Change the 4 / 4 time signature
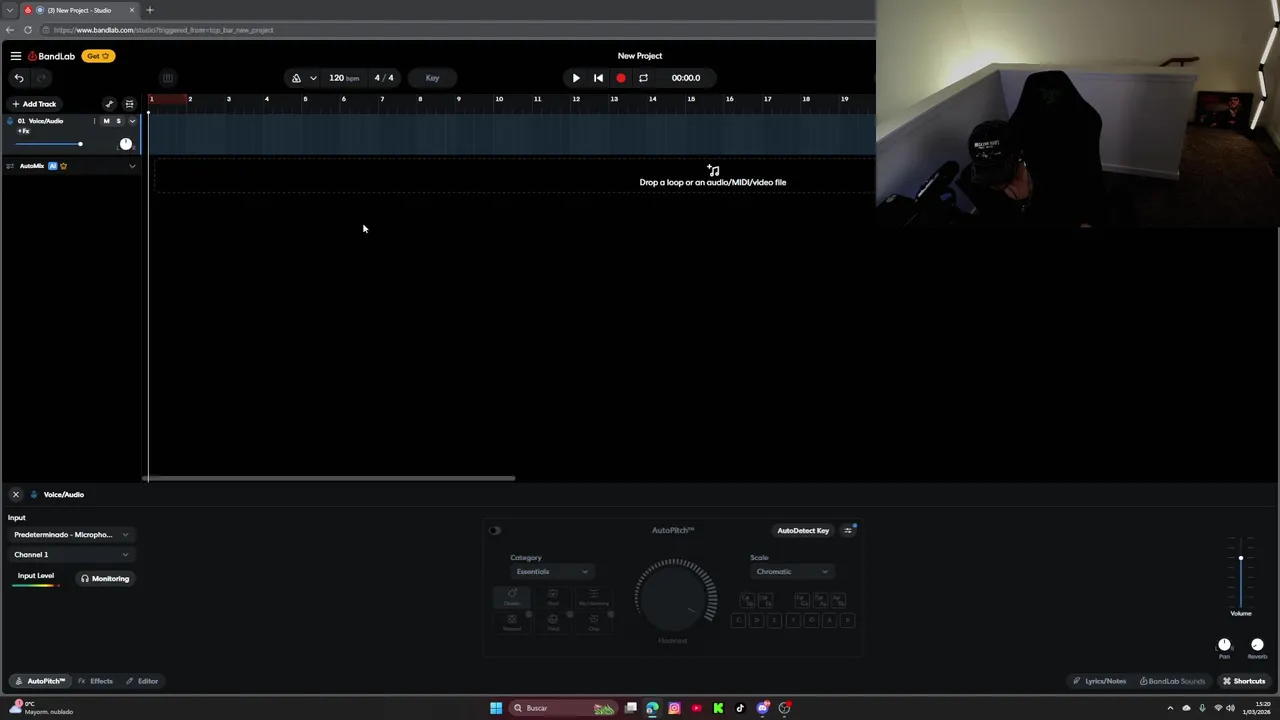Viewport: 1280px width, 720px height. (x=384, y=78)
